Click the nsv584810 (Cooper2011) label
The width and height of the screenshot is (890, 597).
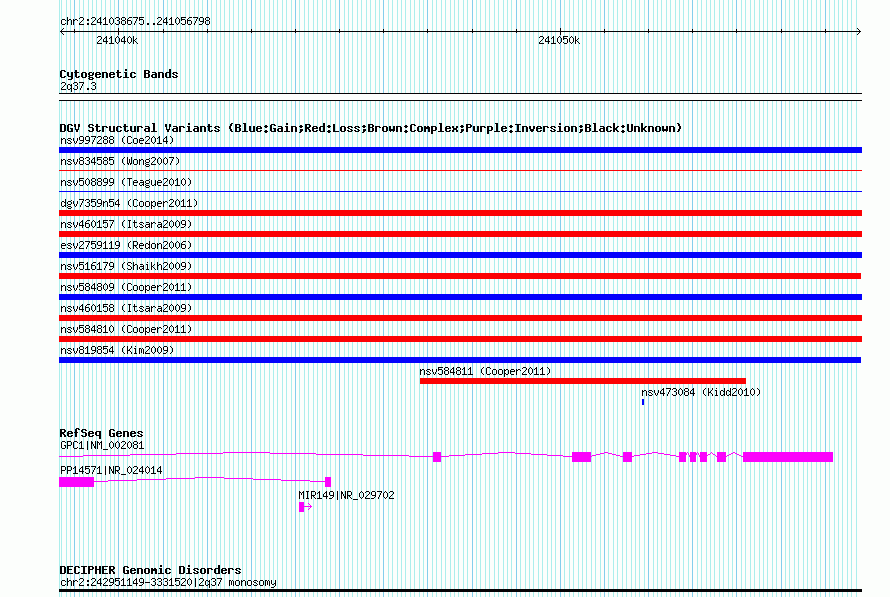point(126,329)
